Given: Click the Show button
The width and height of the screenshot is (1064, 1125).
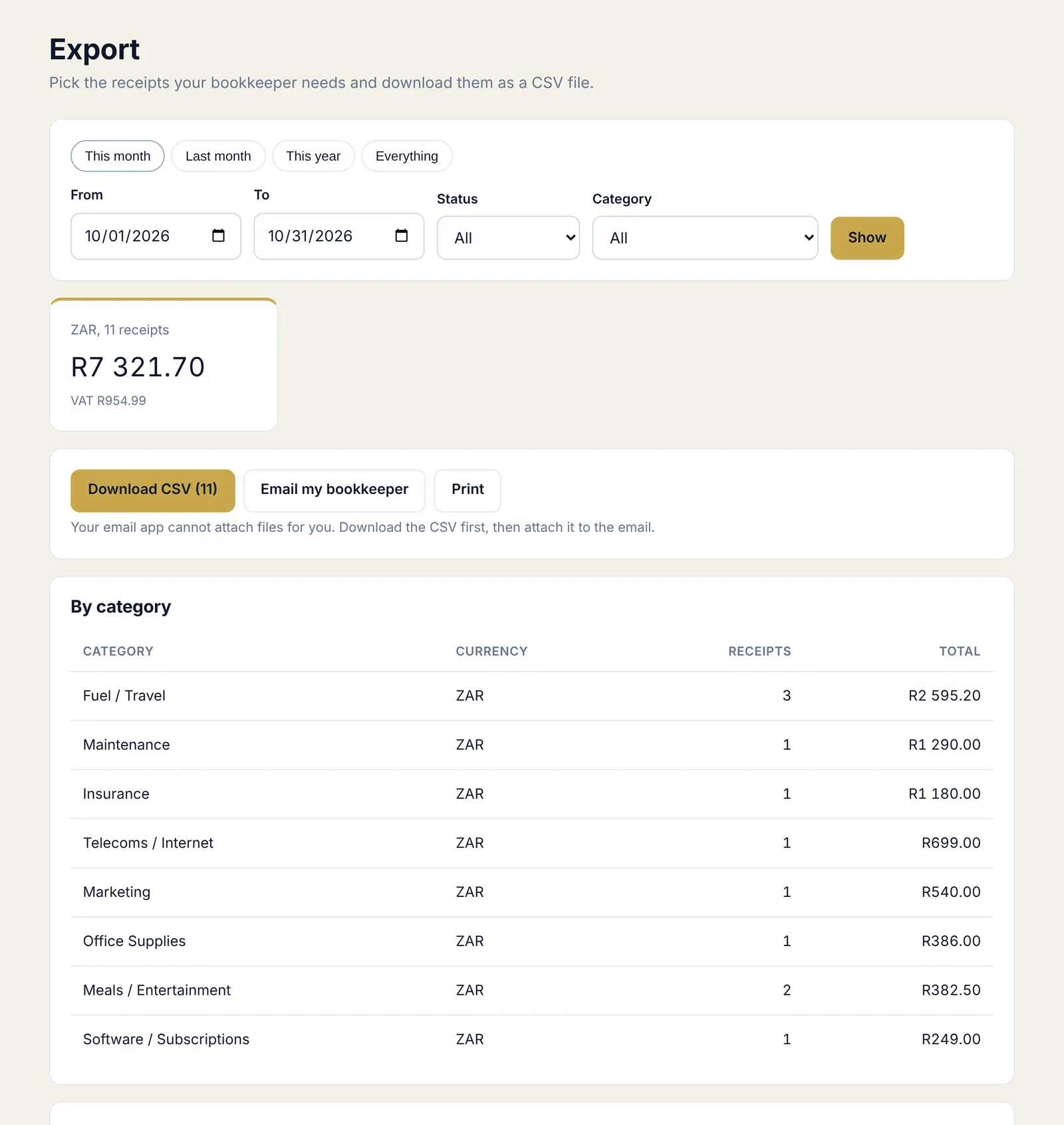Looking at the screenshot, I should 867,238.
